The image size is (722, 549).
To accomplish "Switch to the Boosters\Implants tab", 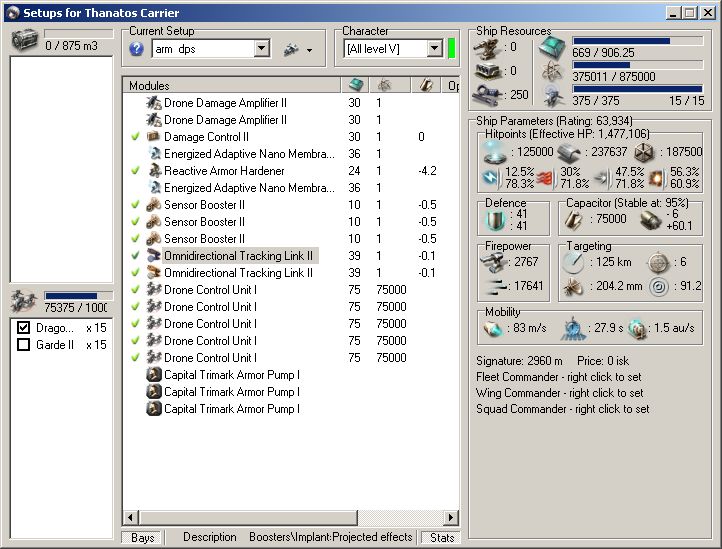I will [x=290, y=537].
